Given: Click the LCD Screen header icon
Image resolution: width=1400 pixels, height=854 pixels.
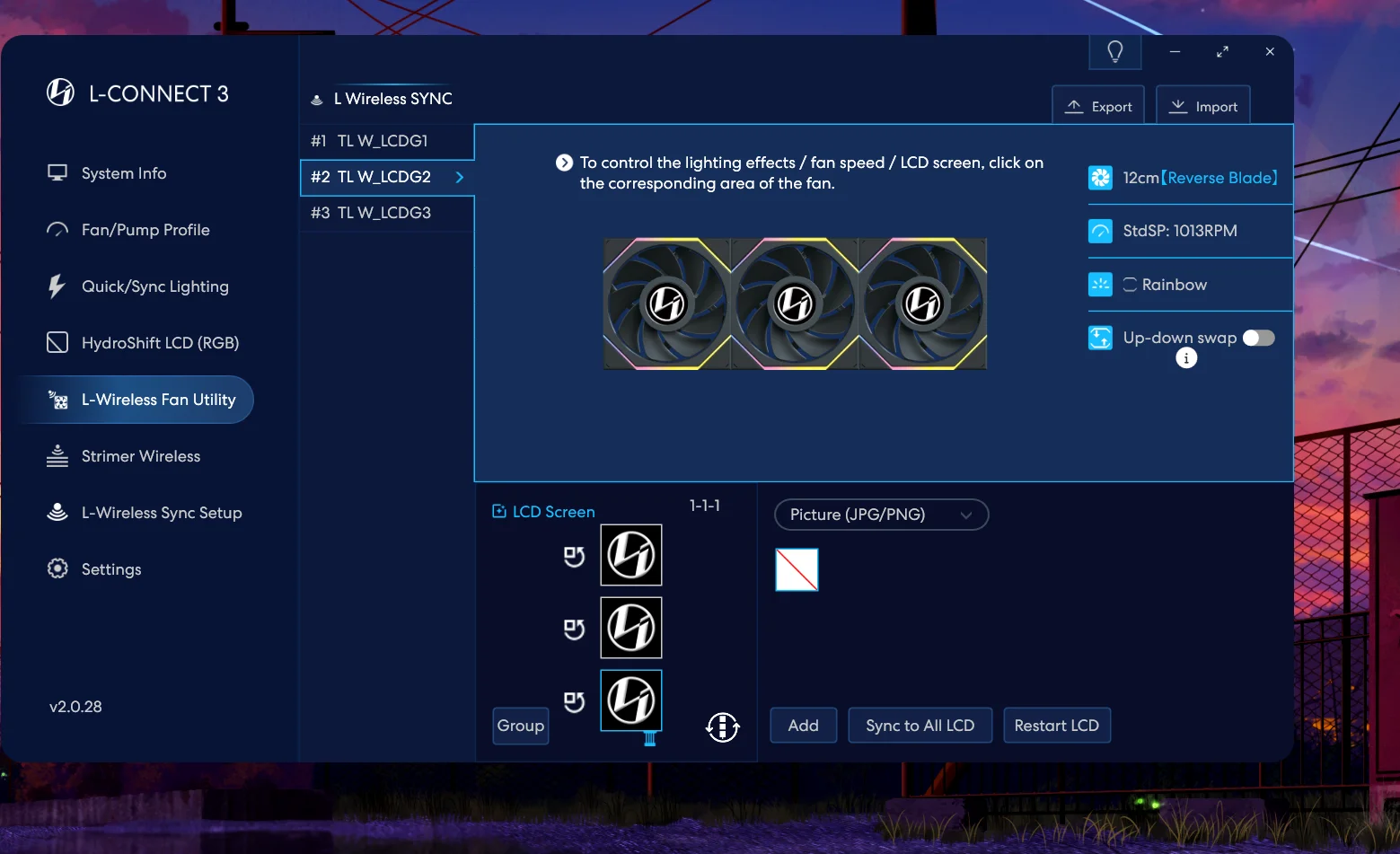Looking at the screenshot, I should (499, 512).
